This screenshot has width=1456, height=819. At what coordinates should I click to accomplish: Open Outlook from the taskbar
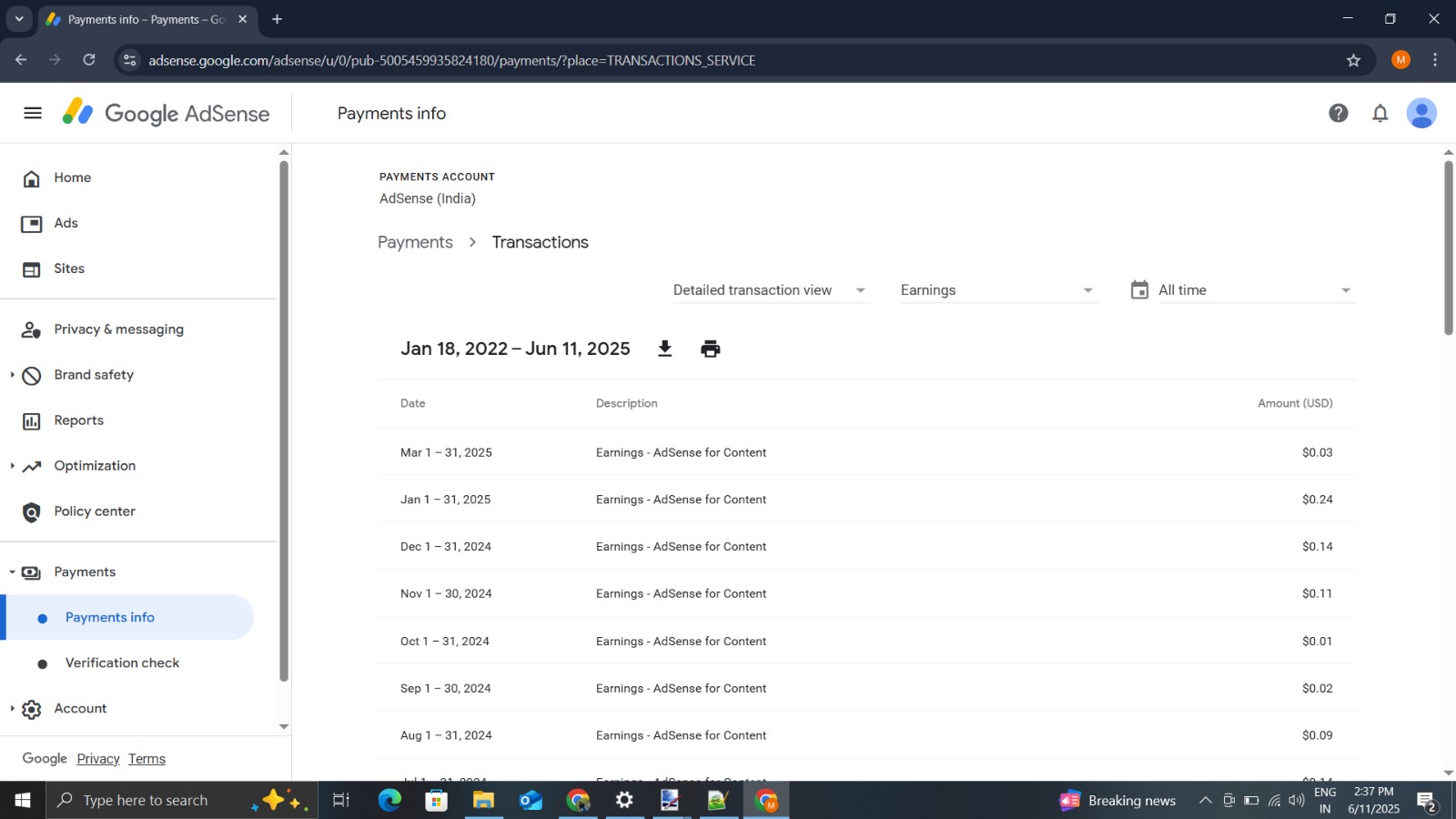click(531, 800)
